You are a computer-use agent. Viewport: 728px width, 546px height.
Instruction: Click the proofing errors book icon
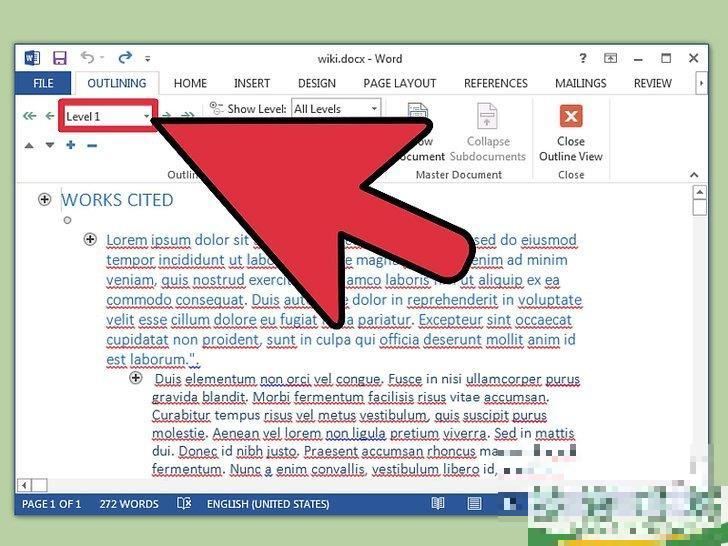pos(184,504)
